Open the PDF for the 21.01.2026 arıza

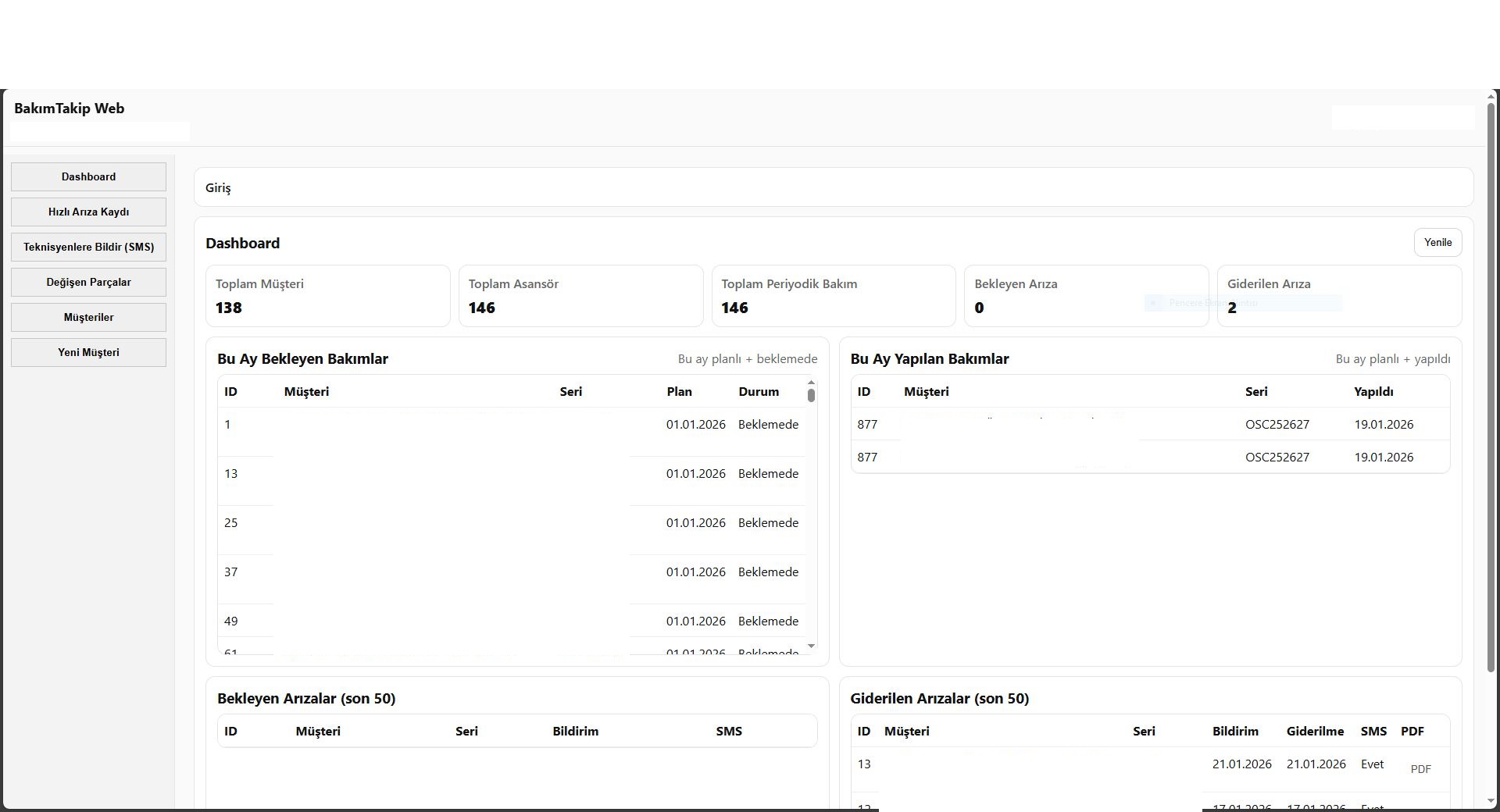[x=1421, y=768]
